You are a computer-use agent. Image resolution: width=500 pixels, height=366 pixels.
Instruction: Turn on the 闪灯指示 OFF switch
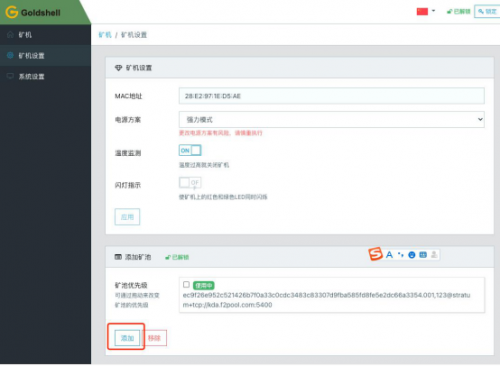(x=190, y=182)
